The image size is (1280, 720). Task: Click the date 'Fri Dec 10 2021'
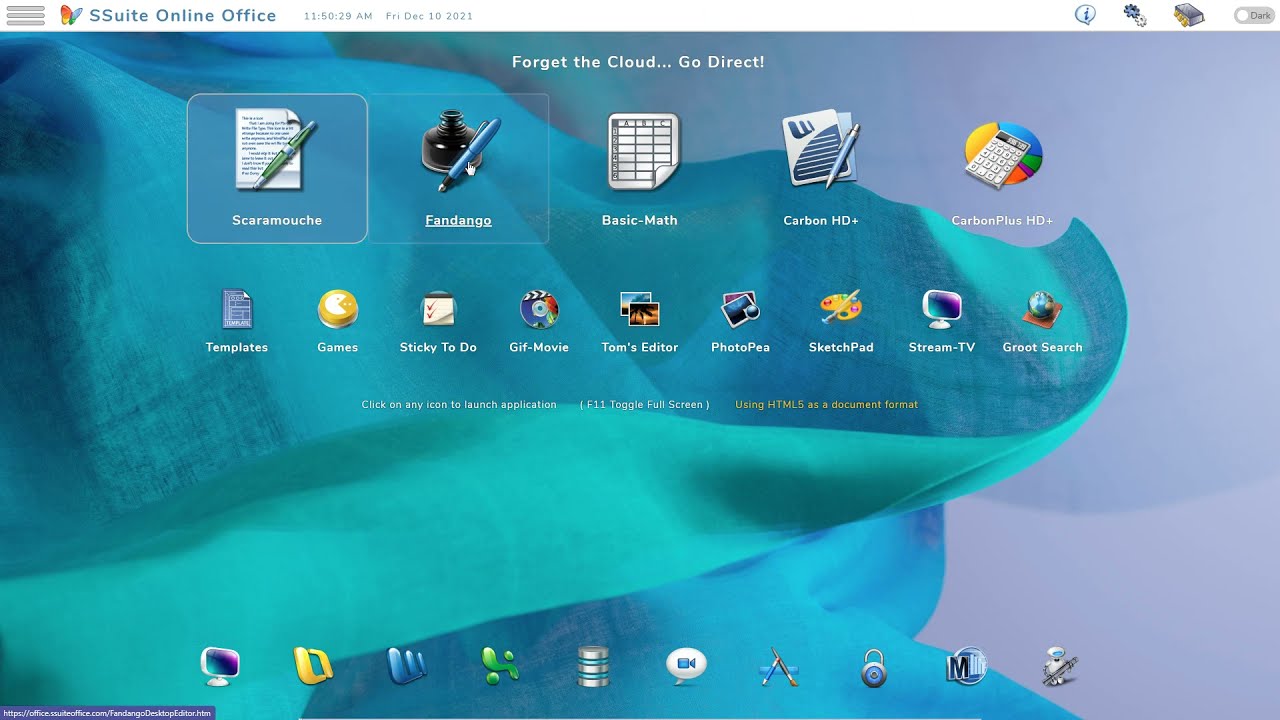pos(430,16)
